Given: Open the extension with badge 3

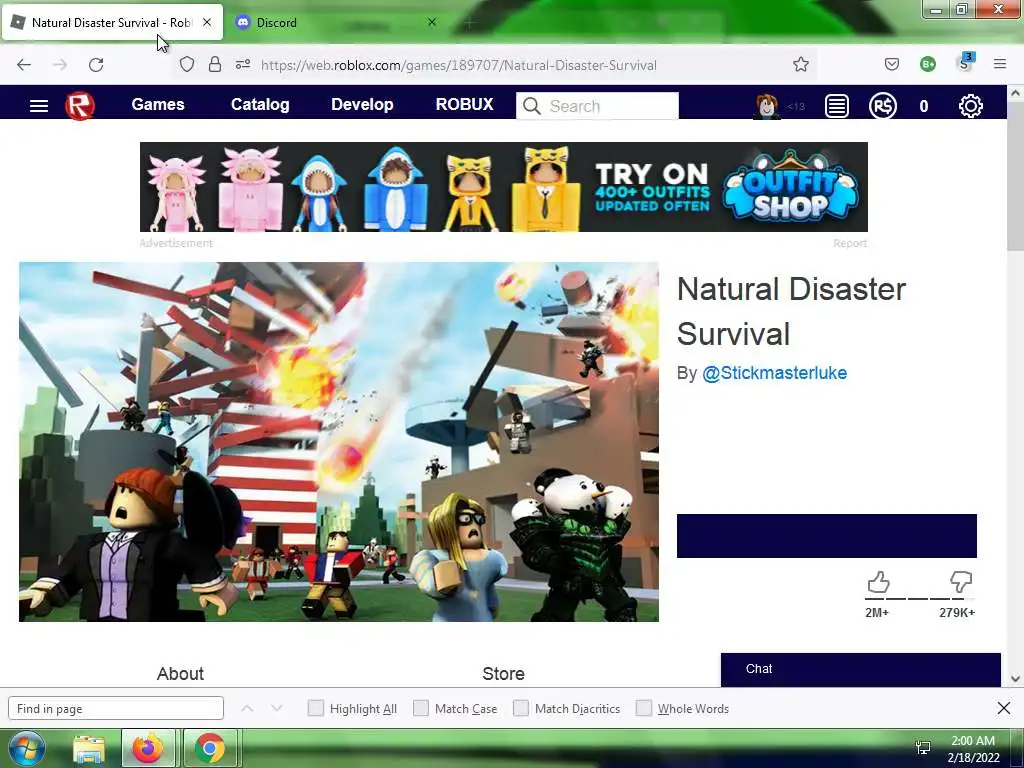Looking at the screenshot, I should [965, 63].
